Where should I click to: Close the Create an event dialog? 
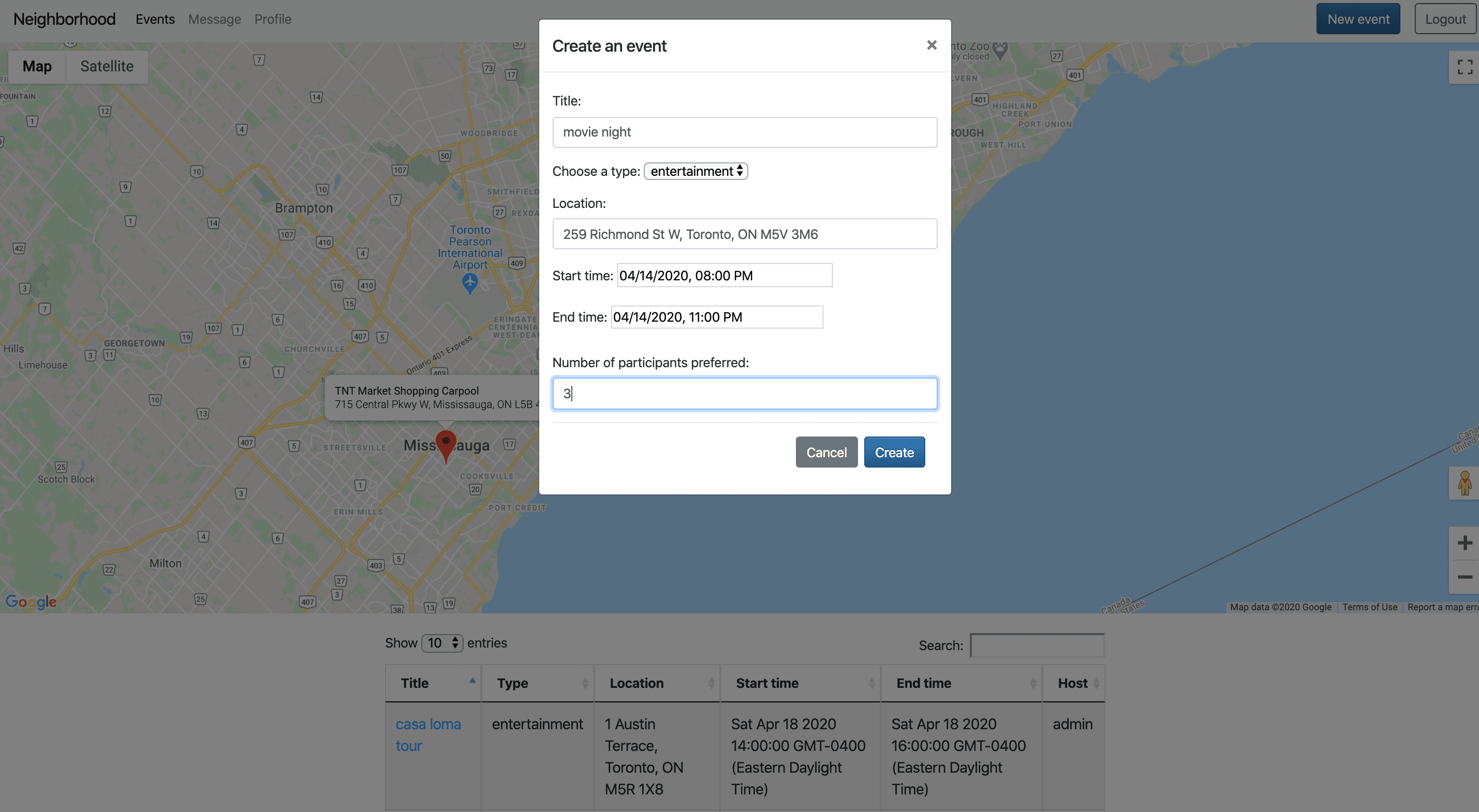[931, 45]
